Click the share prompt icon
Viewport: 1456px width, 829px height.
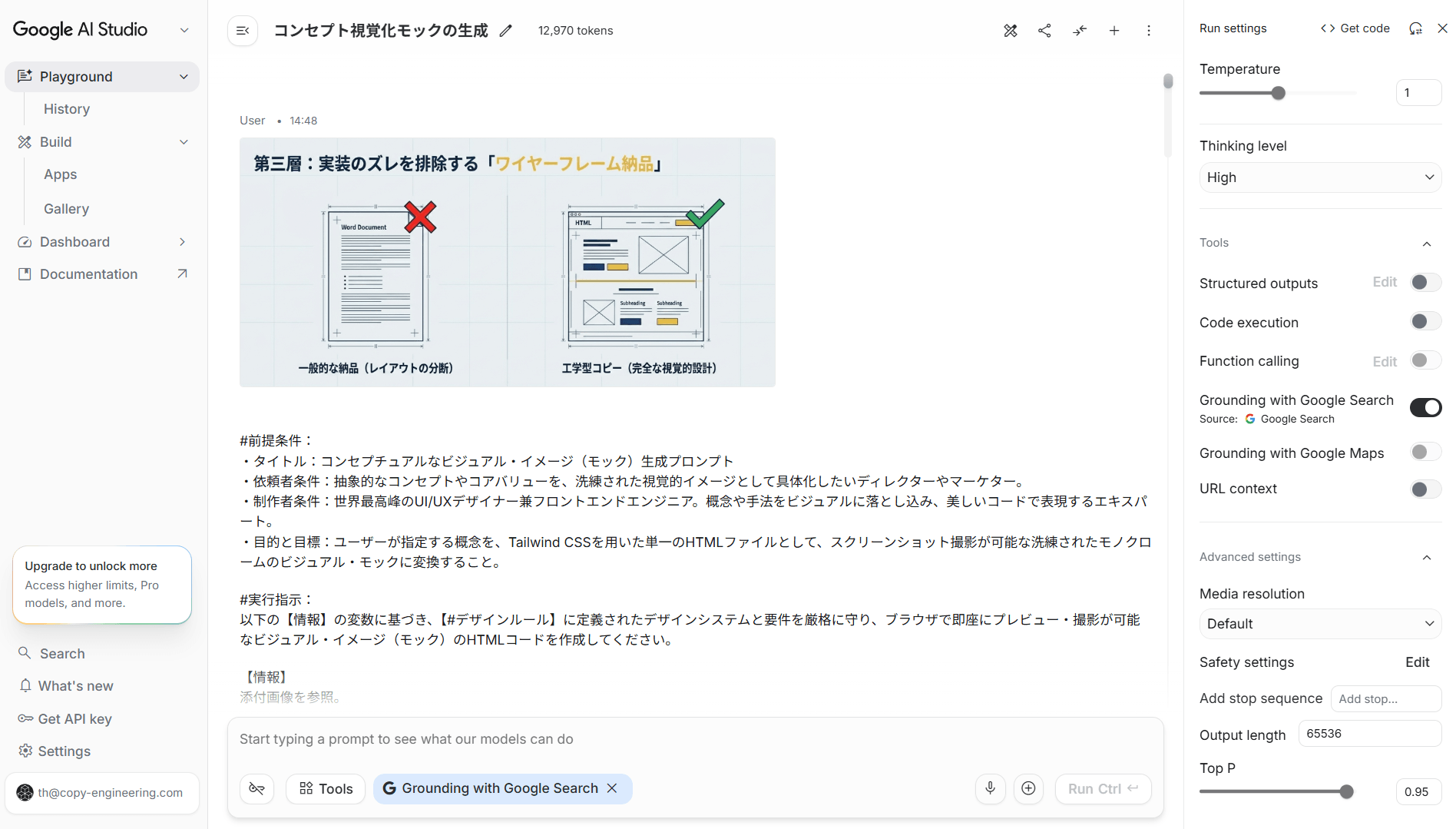point(1044,31)
